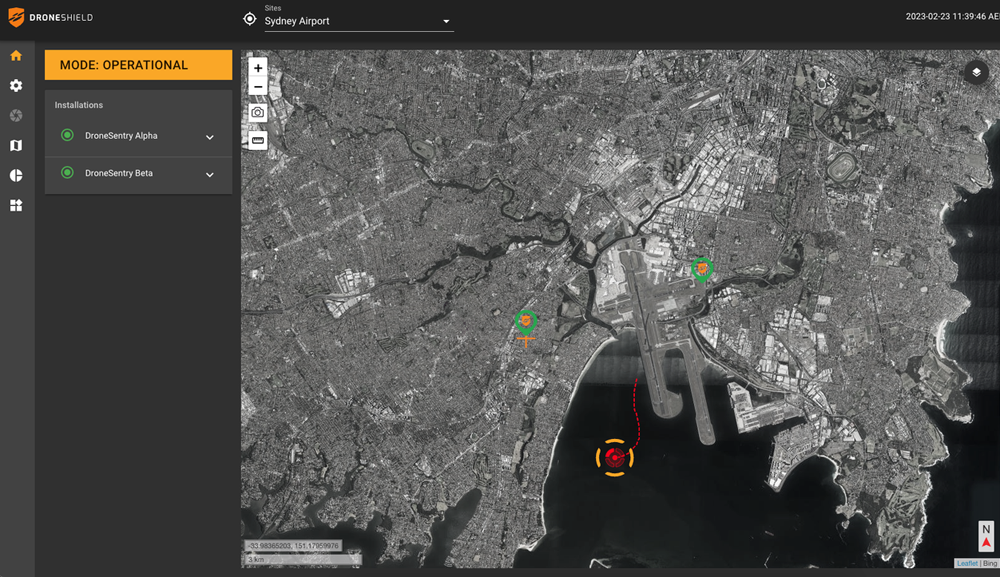Open the Sites dropdown showing Sydney Airport
Image resolution: width=1000 pixels, height=577 pixels.
coord(358,21)
